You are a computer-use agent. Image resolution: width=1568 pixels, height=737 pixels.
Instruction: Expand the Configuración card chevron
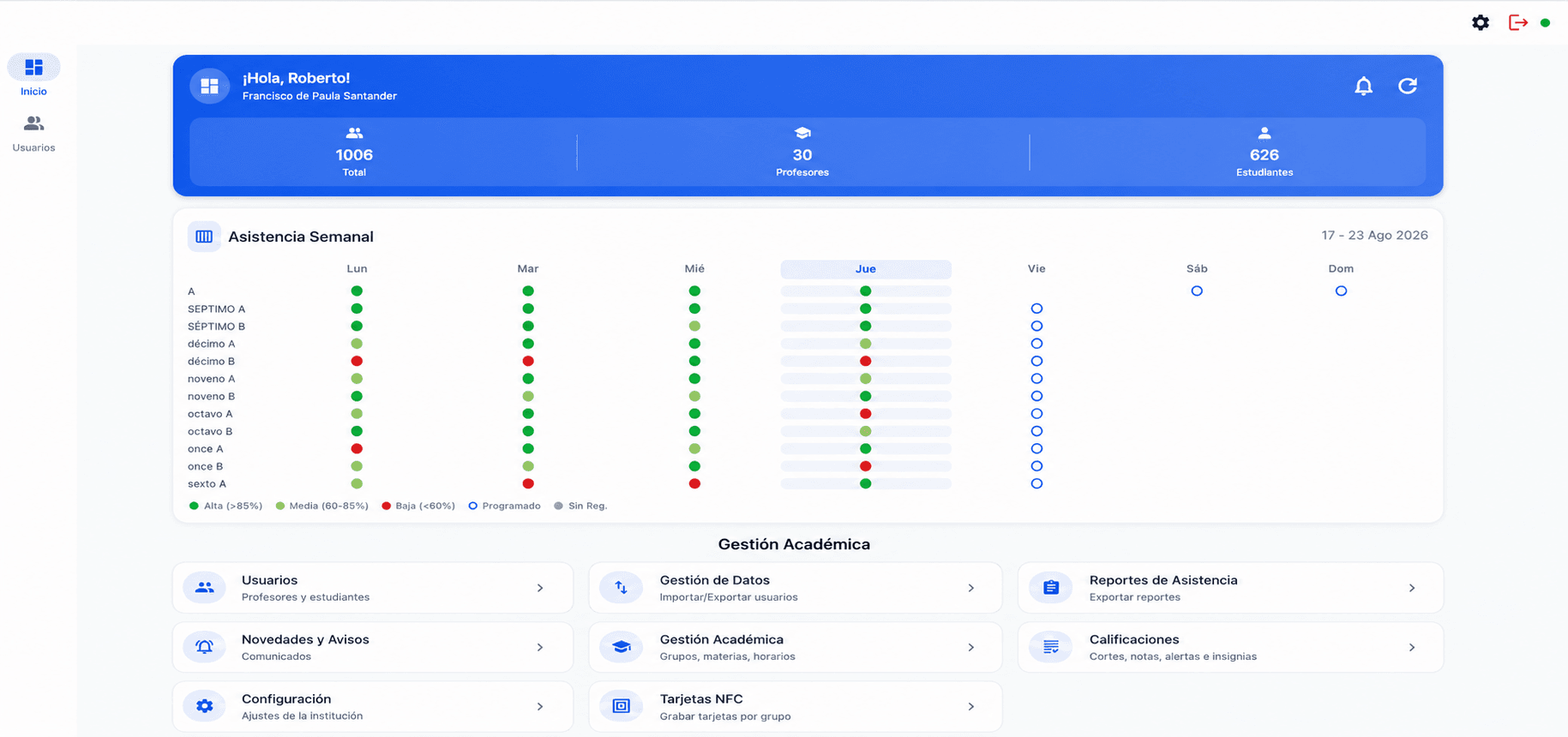[x=540, y=707]
